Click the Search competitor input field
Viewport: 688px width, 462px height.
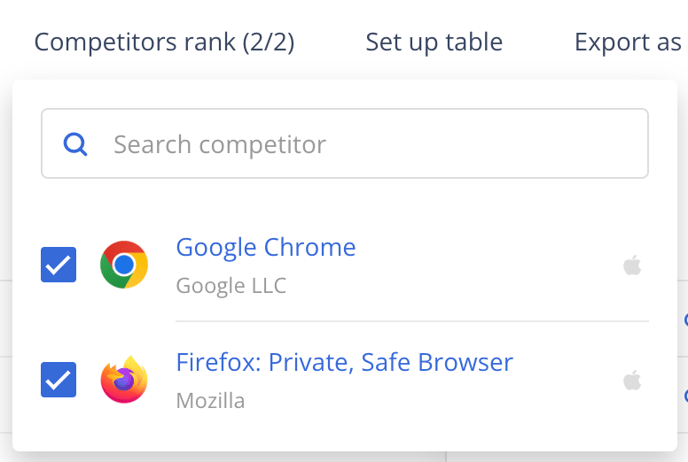(345, 143)
